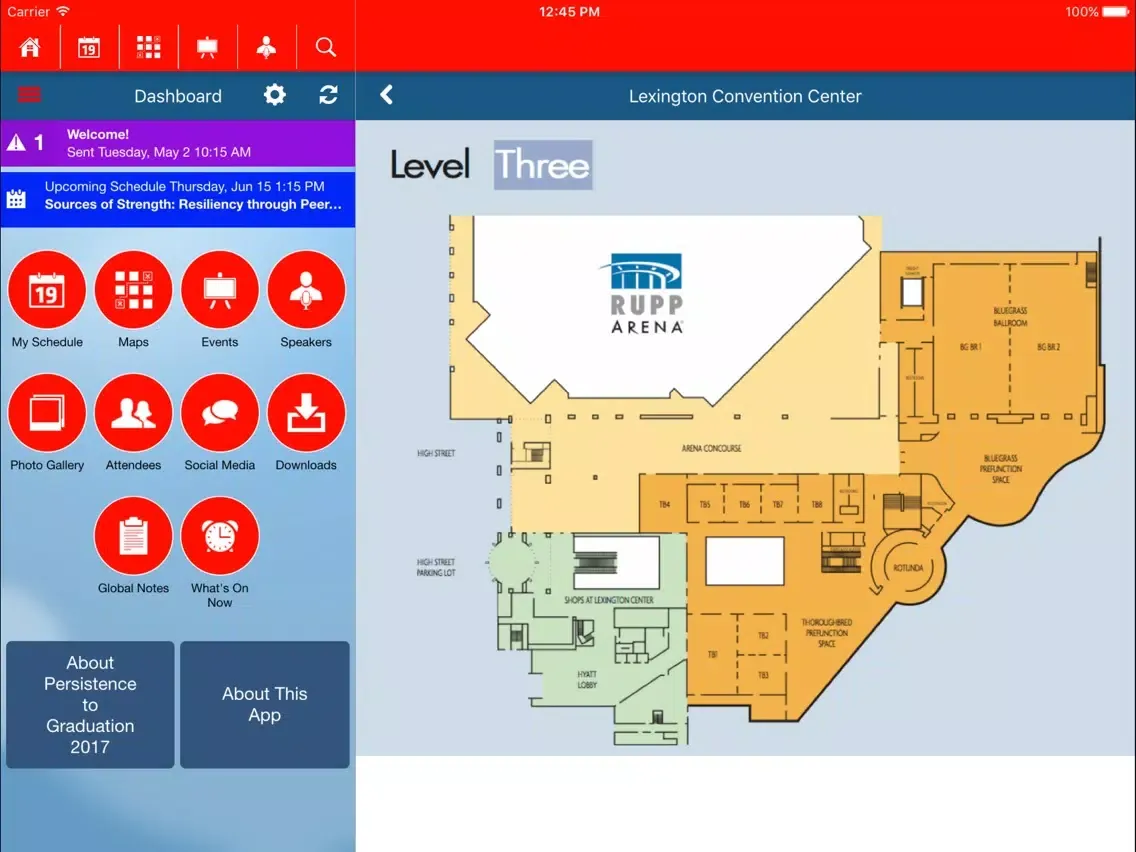This screenshot has width=1136, height=852.
Task: Tap room TB4 on the map
Action: point(664,504)
